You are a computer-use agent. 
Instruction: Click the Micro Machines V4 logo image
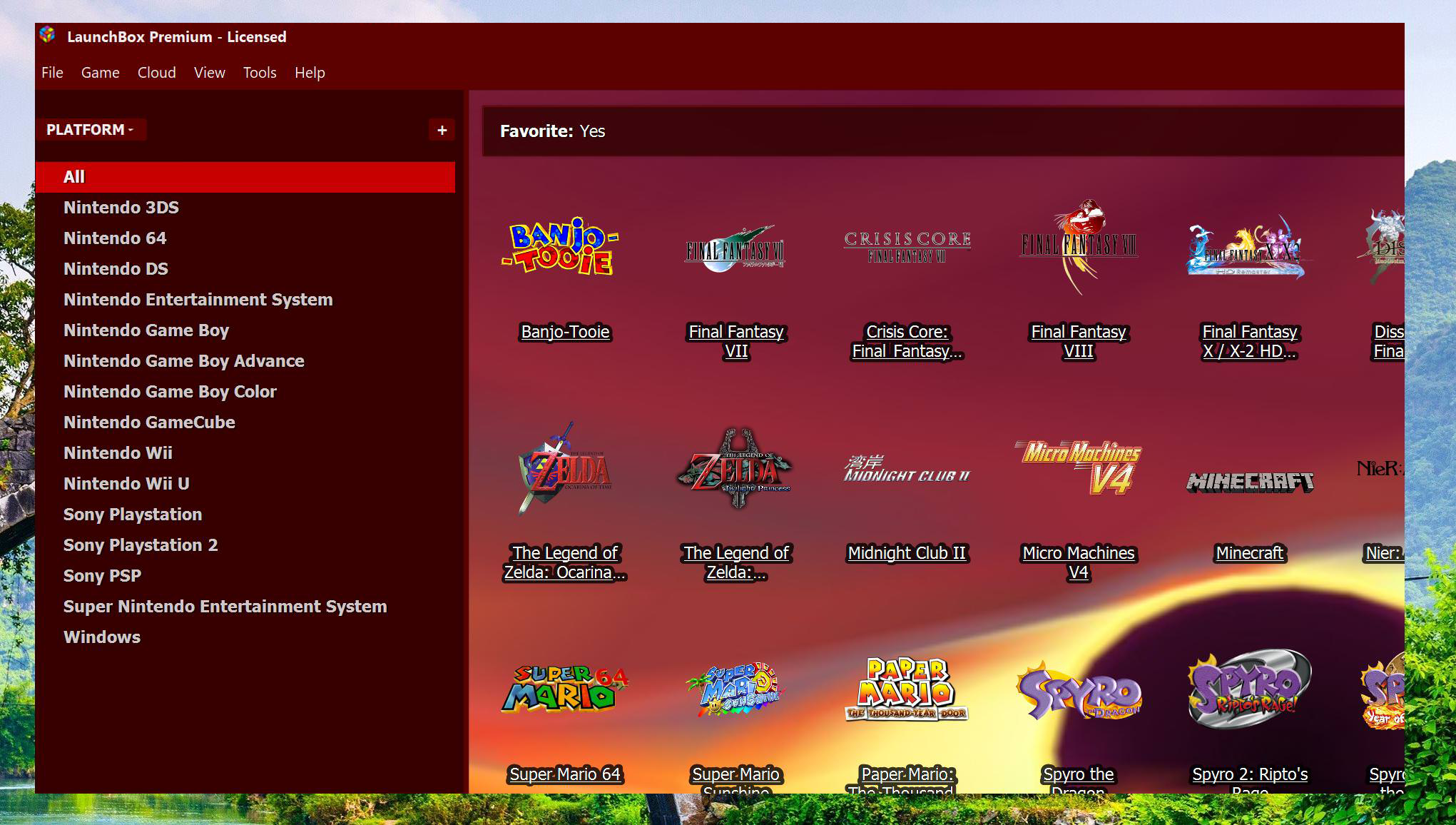1079,468
